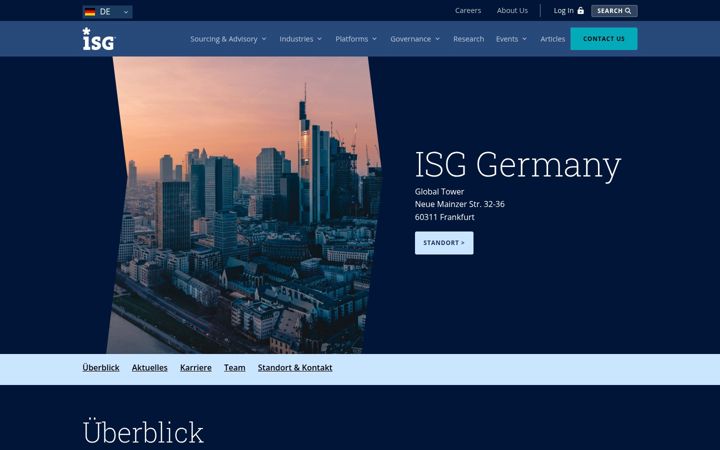Click the Search button

click(614, 11)
